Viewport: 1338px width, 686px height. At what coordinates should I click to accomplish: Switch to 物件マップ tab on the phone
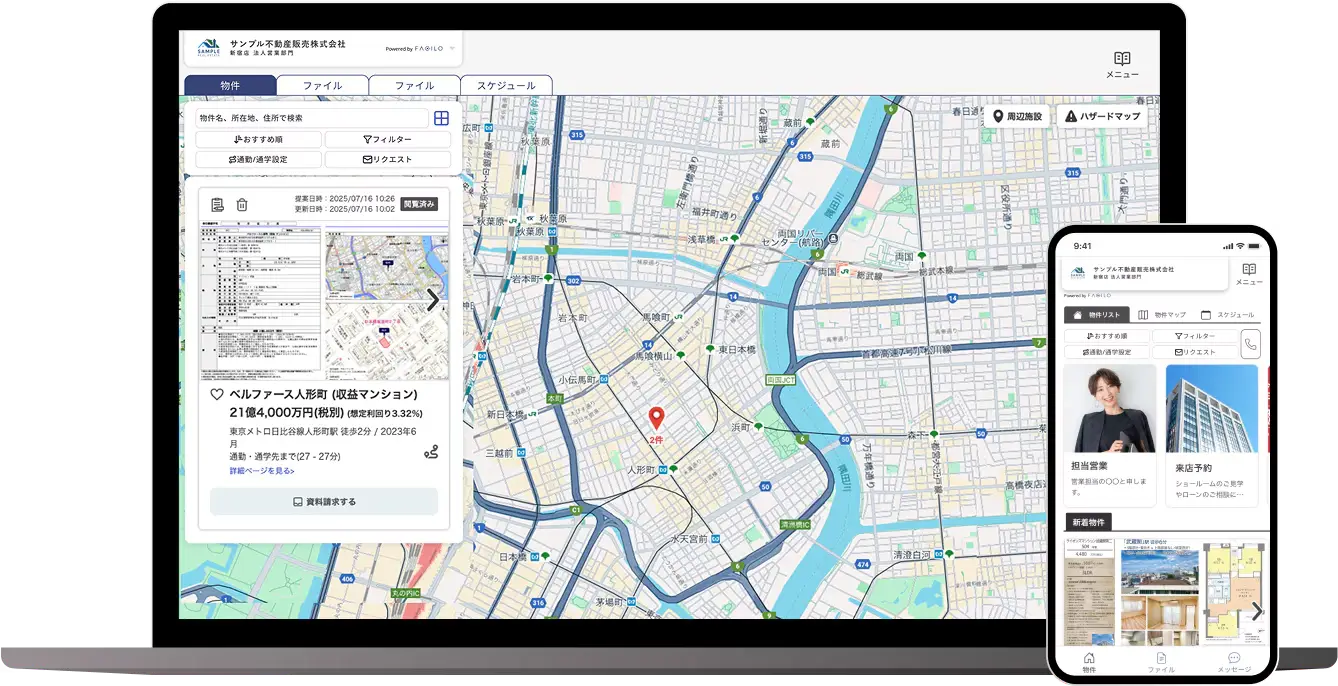pos(1161,315)
